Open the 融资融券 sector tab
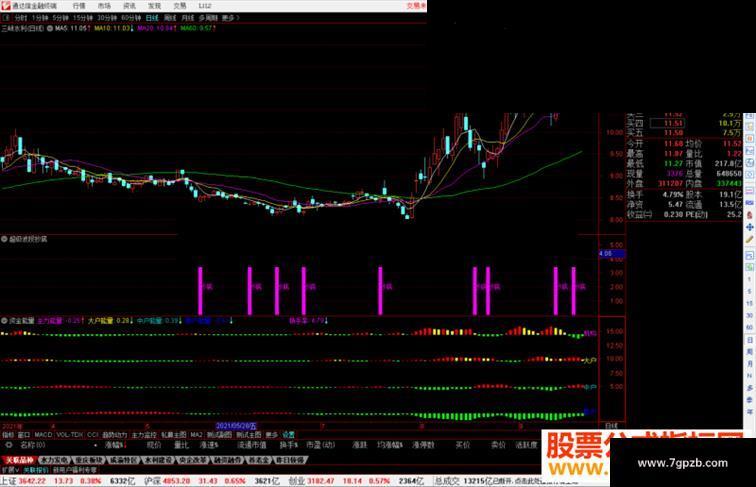 [227, 460]
